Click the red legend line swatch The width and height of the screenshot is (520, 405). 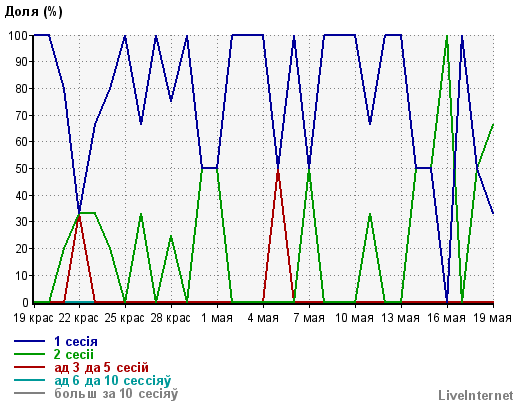29,367
